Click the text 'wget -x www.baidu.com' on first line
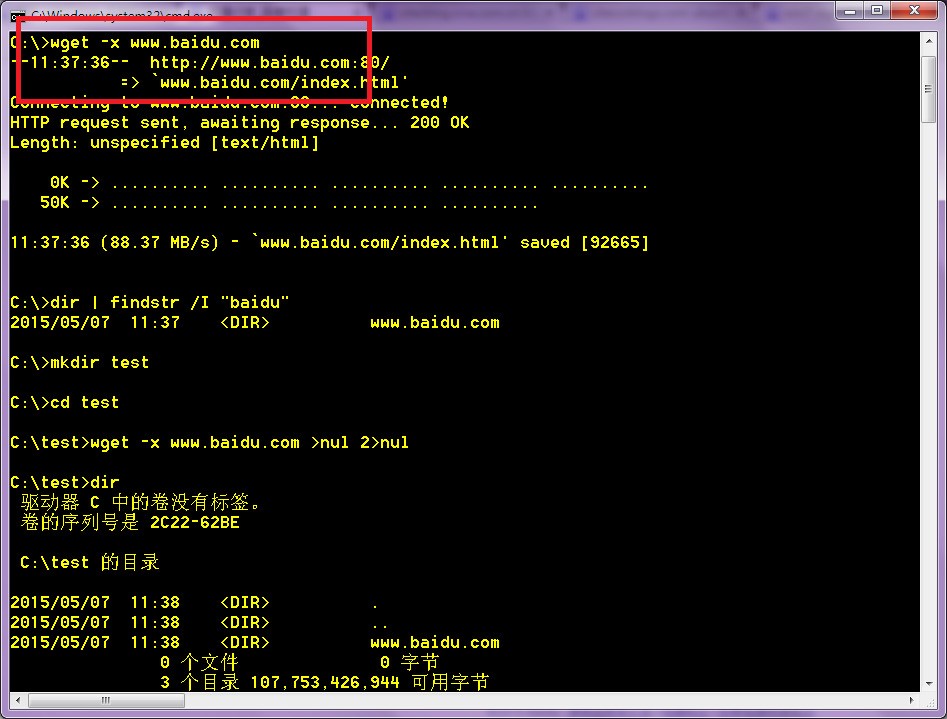Viewport: 947px width, 719px height. pyautogui.click(x=155, y=43)
